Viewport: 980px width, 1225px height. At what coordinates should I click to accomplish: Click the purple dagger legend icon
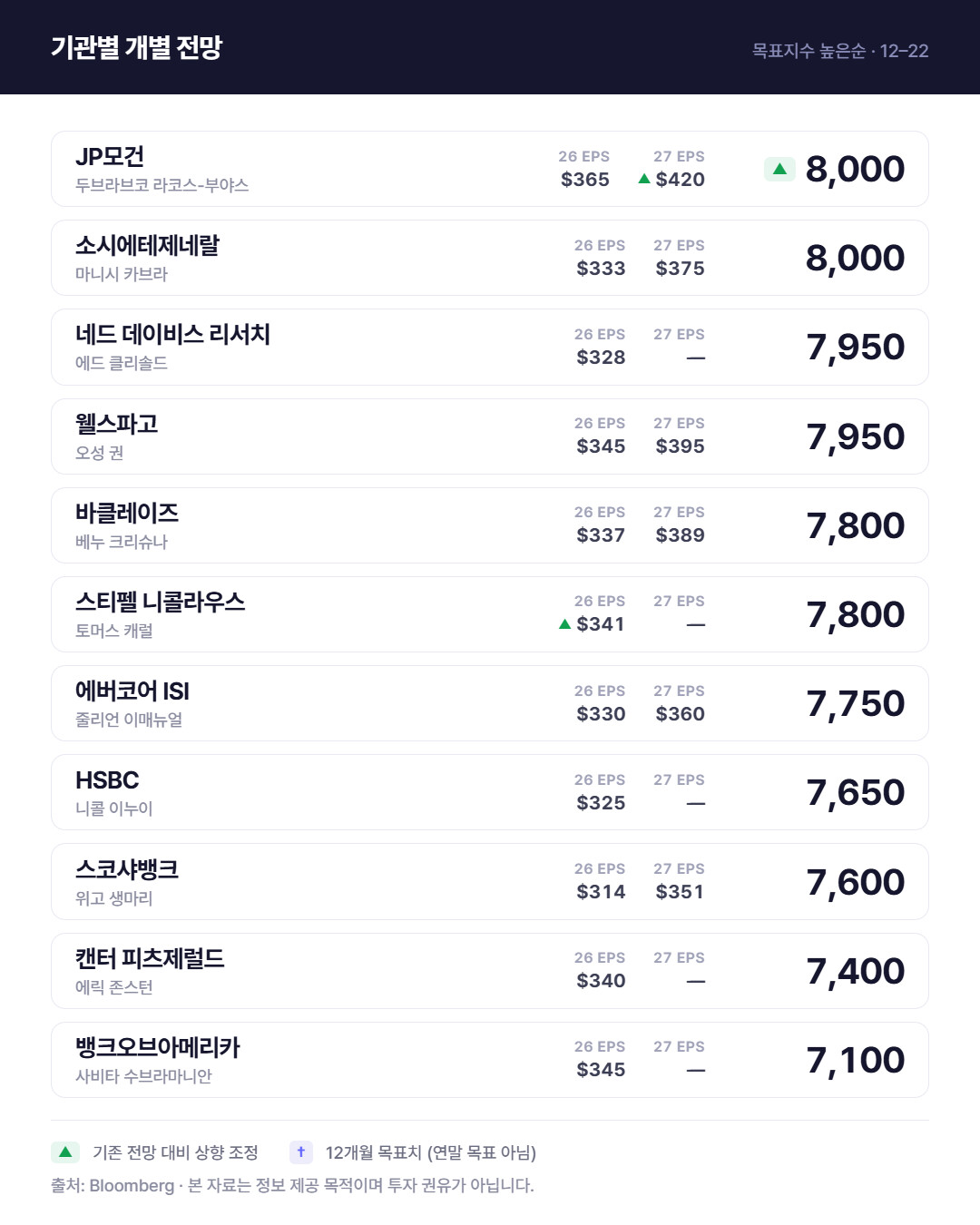point(301,1152)
